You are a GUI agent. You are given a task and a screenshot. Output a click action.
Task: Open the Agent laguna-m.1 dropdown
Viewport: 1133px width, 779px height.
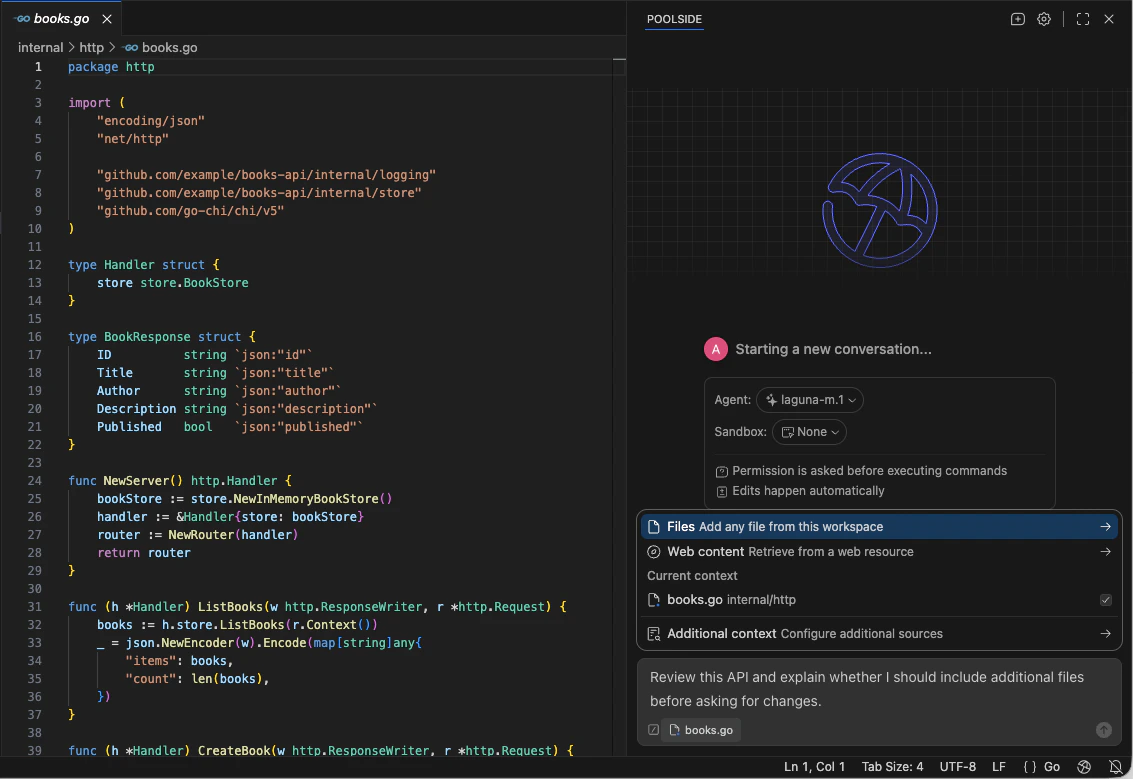click(x=809, y=400)
